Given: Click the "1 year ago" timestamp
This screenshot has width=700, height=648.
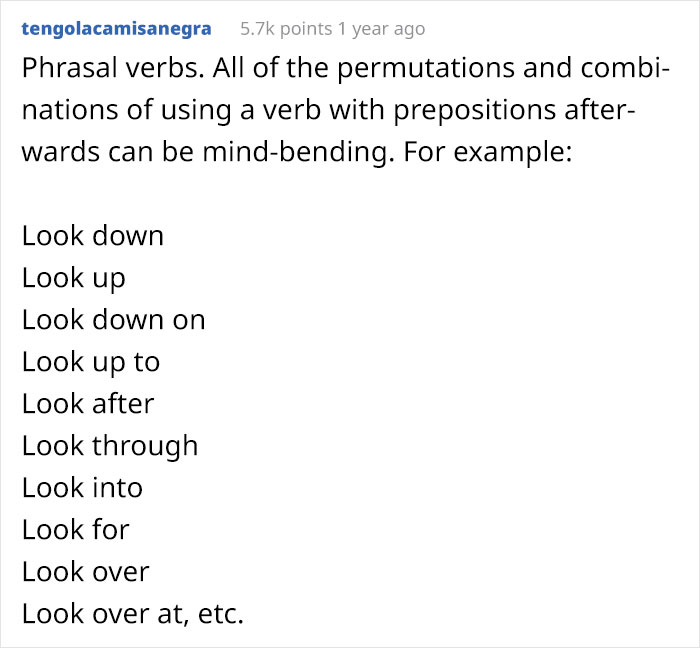Looking at the screenshot, I should [381, 29].
